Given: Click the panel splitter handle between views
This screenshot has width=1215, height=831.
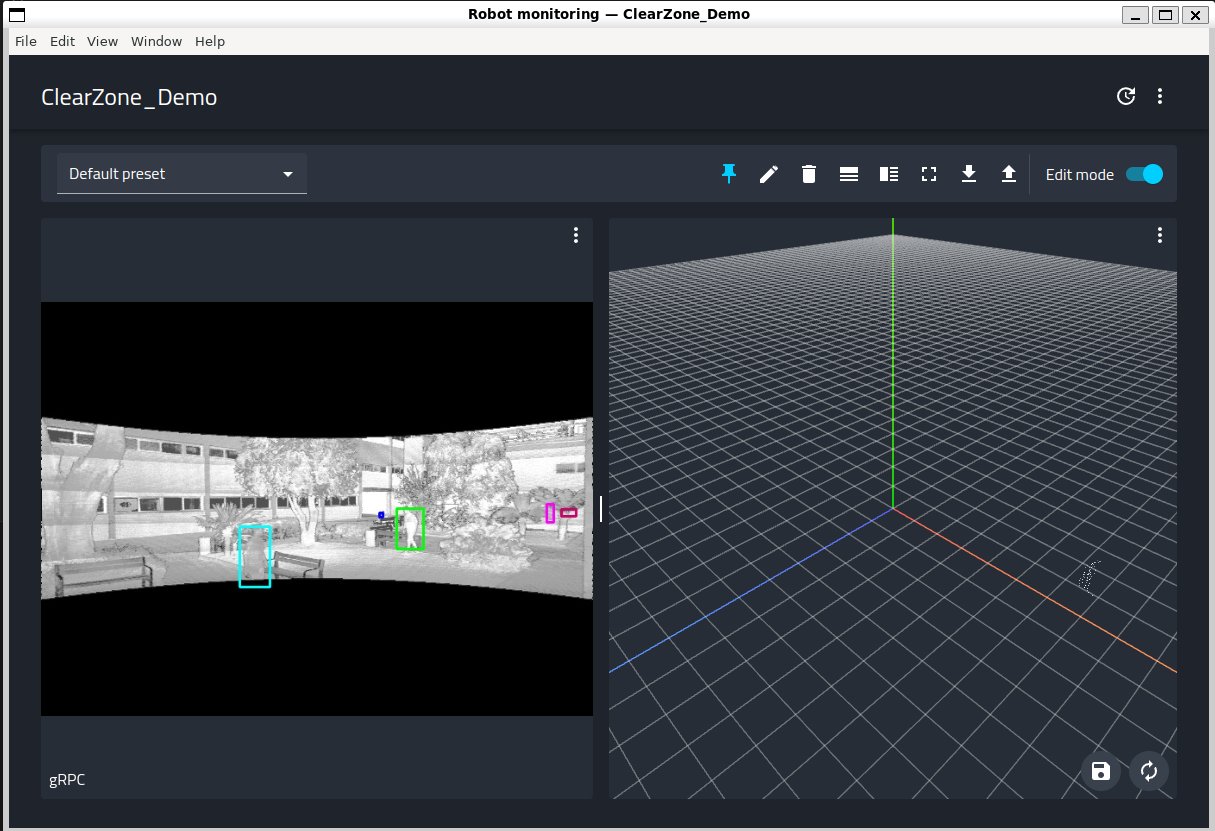Looking at the screenshot, I should (601, 508).
